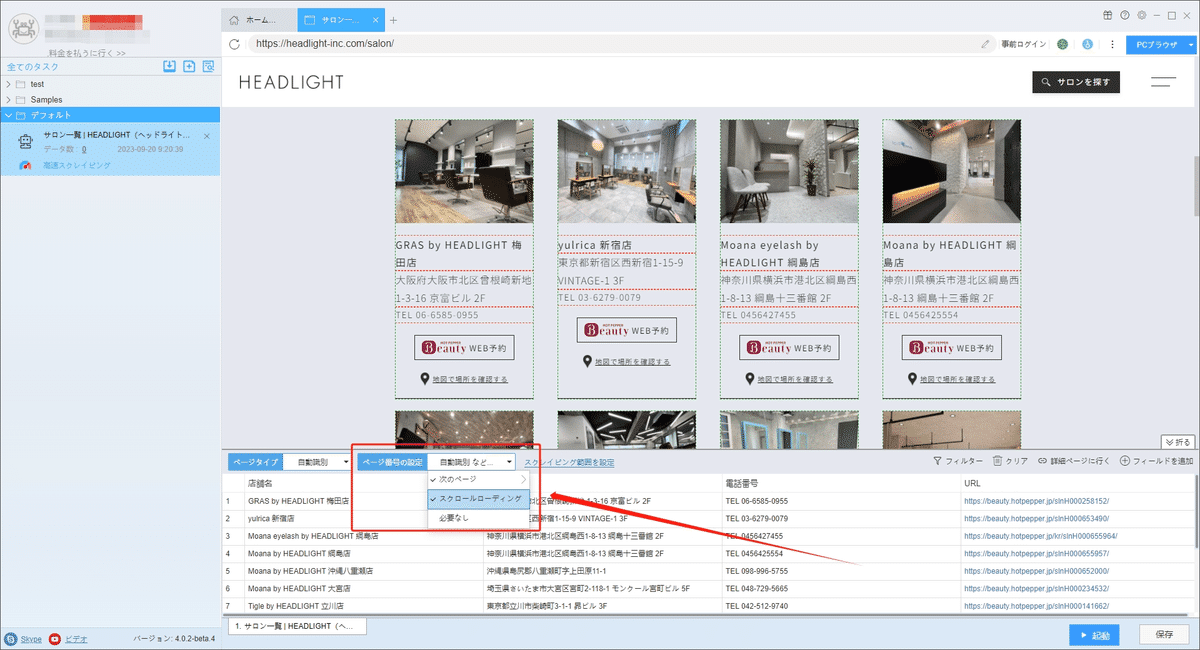Click the search tasks icon in sidebar
Image resolution: width=1200 pixels, height=650 pixels.
tap(208, 66)
